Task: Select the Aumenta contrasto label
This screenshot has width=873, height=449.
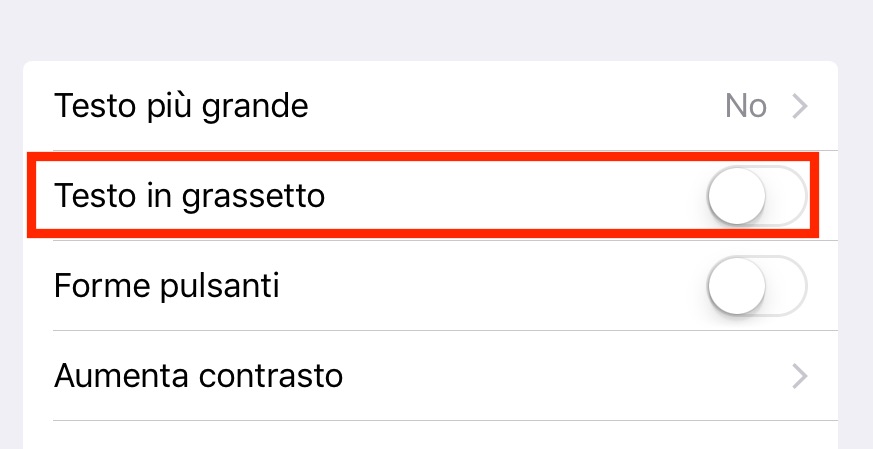Action: [198, 377]
